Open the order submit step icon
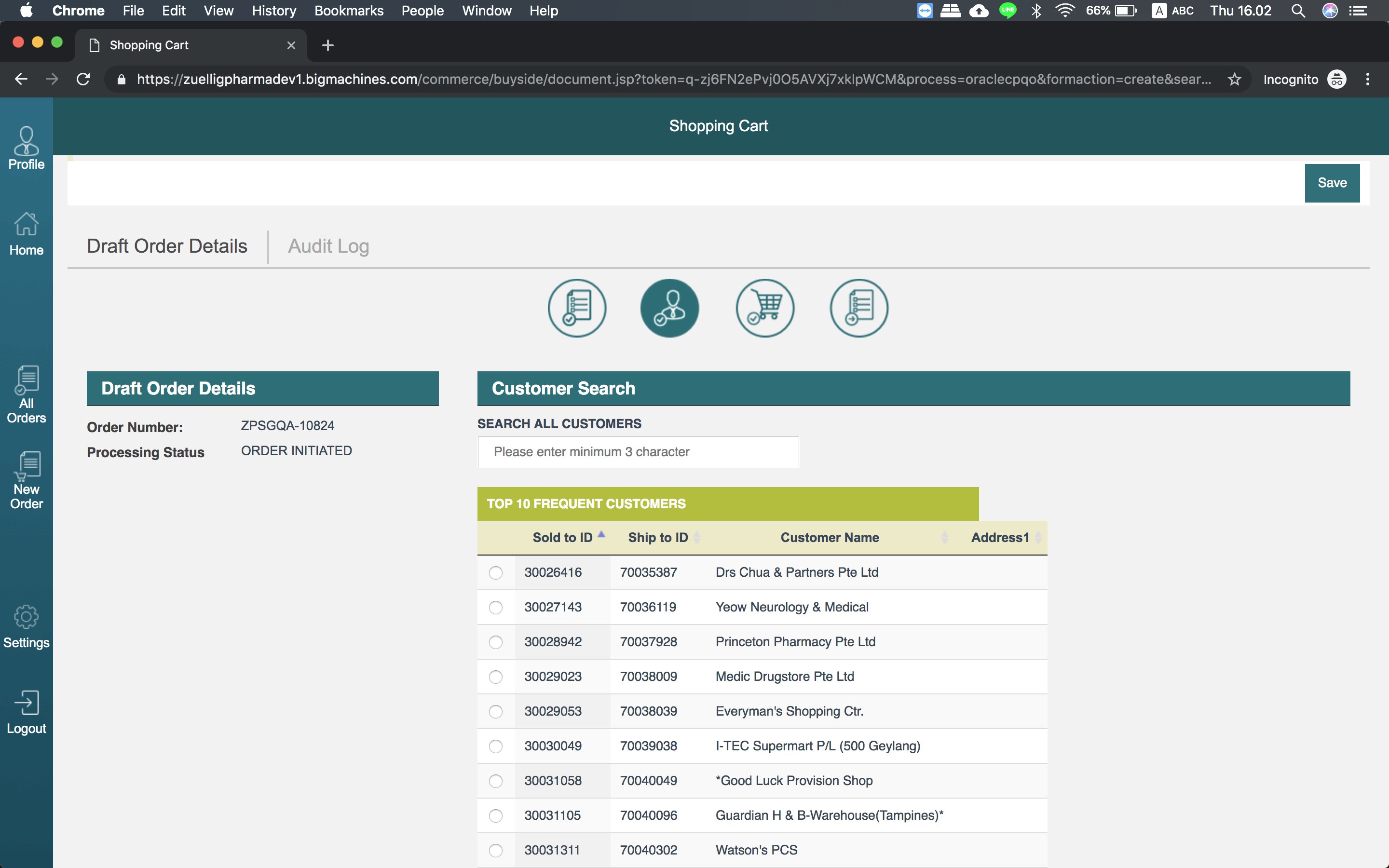1389x868 pixels. [859, 308]
